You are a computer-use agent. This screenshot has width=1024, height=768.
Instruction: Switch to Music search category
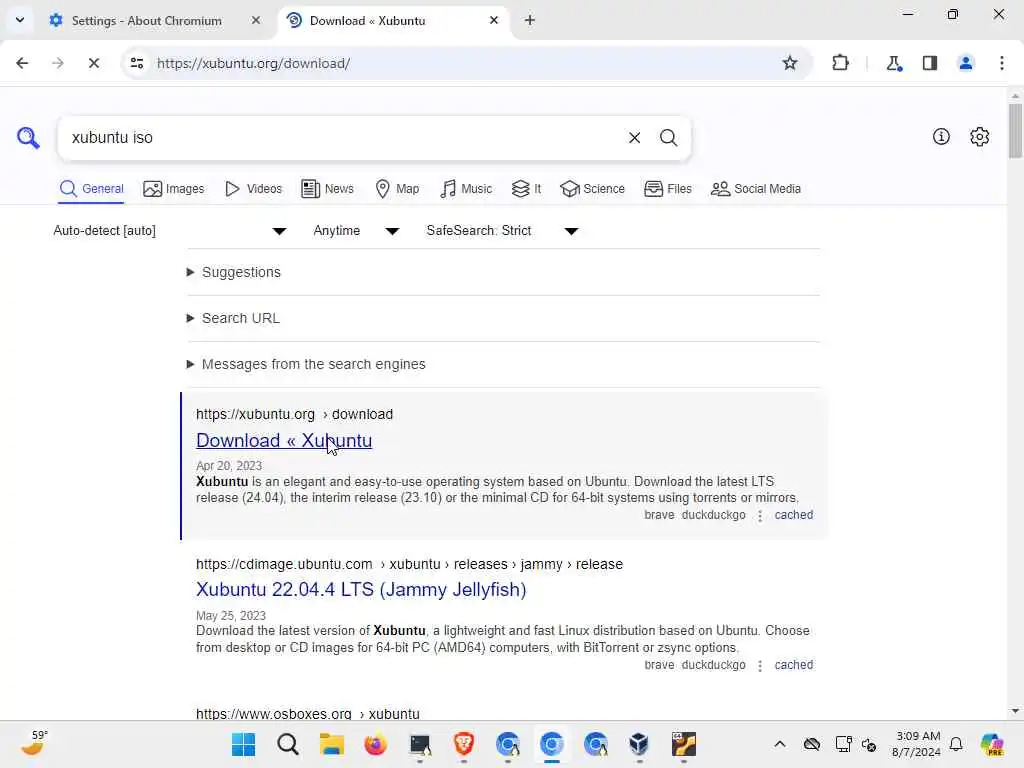pos(466,189)
